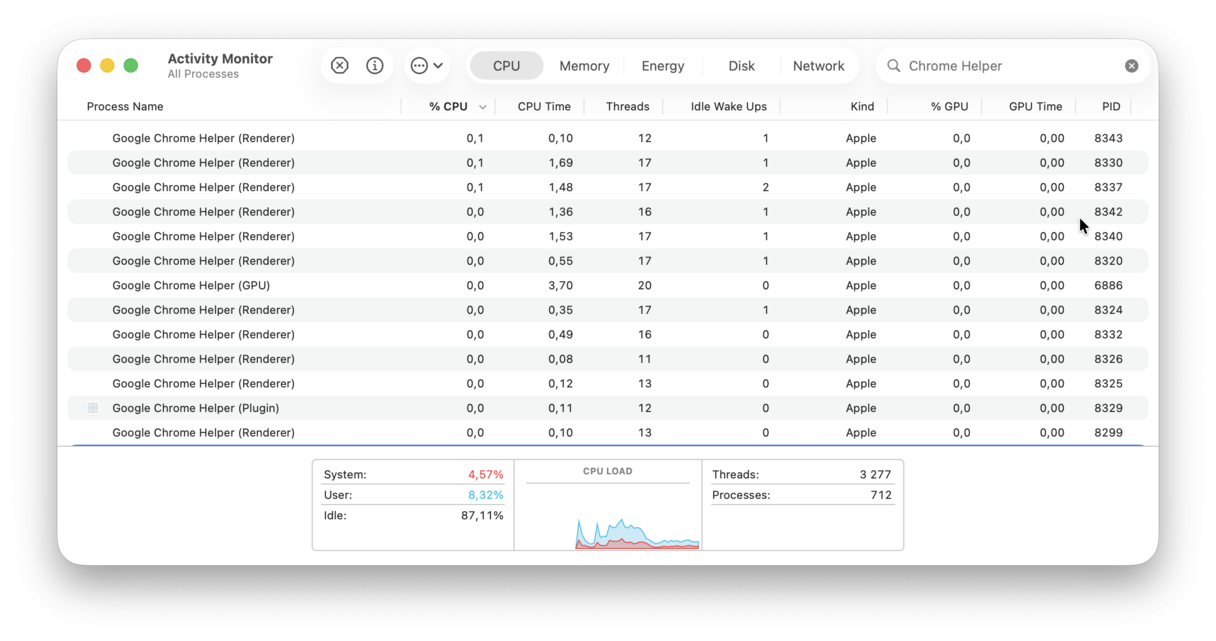Toggle sort direction on the % CPU column
1216x641 pixels.
coord(449,106)
